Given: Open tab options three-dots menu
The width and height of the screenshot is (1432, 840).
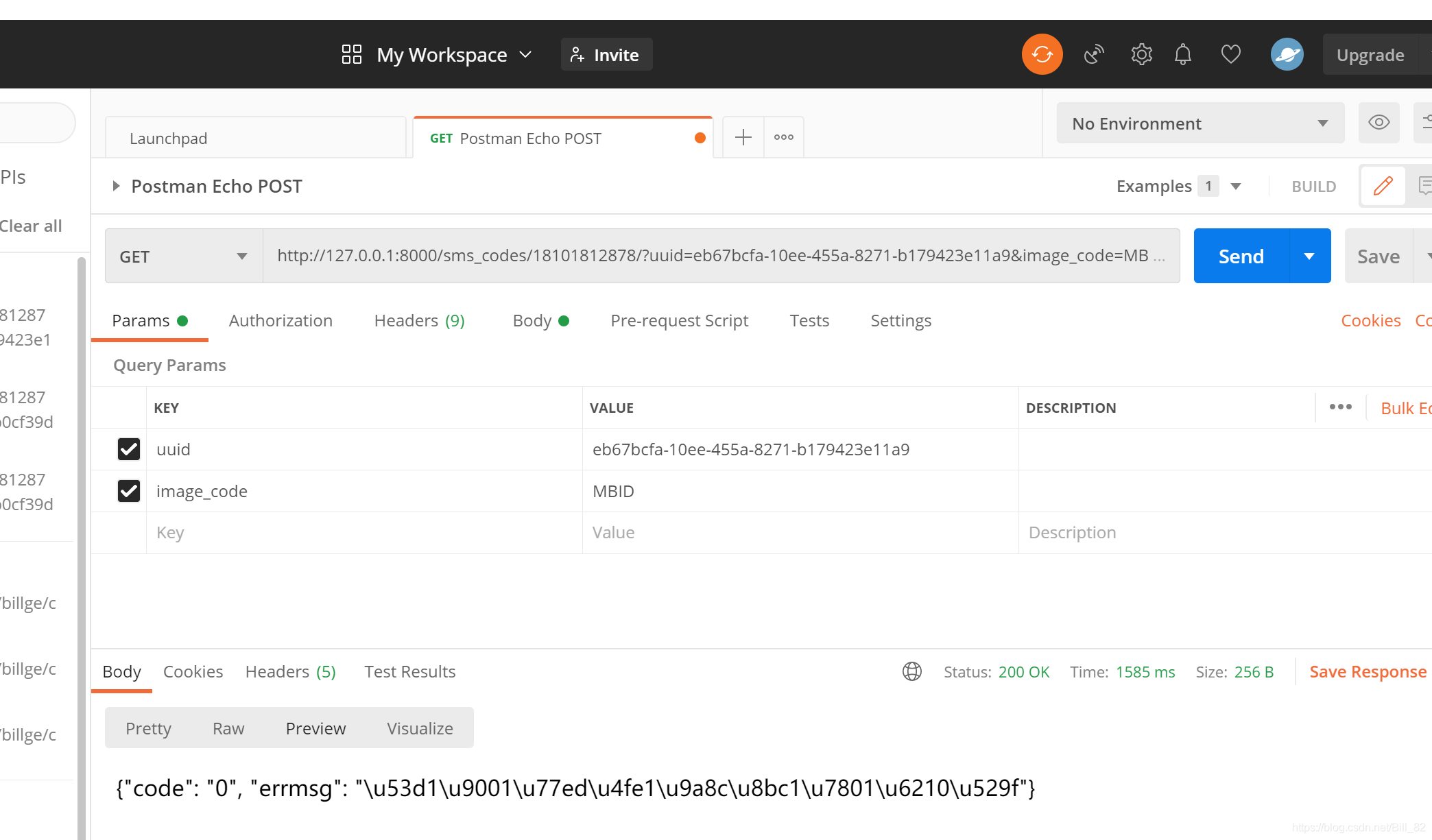Looking at the screenshot, I should [783, 137].
